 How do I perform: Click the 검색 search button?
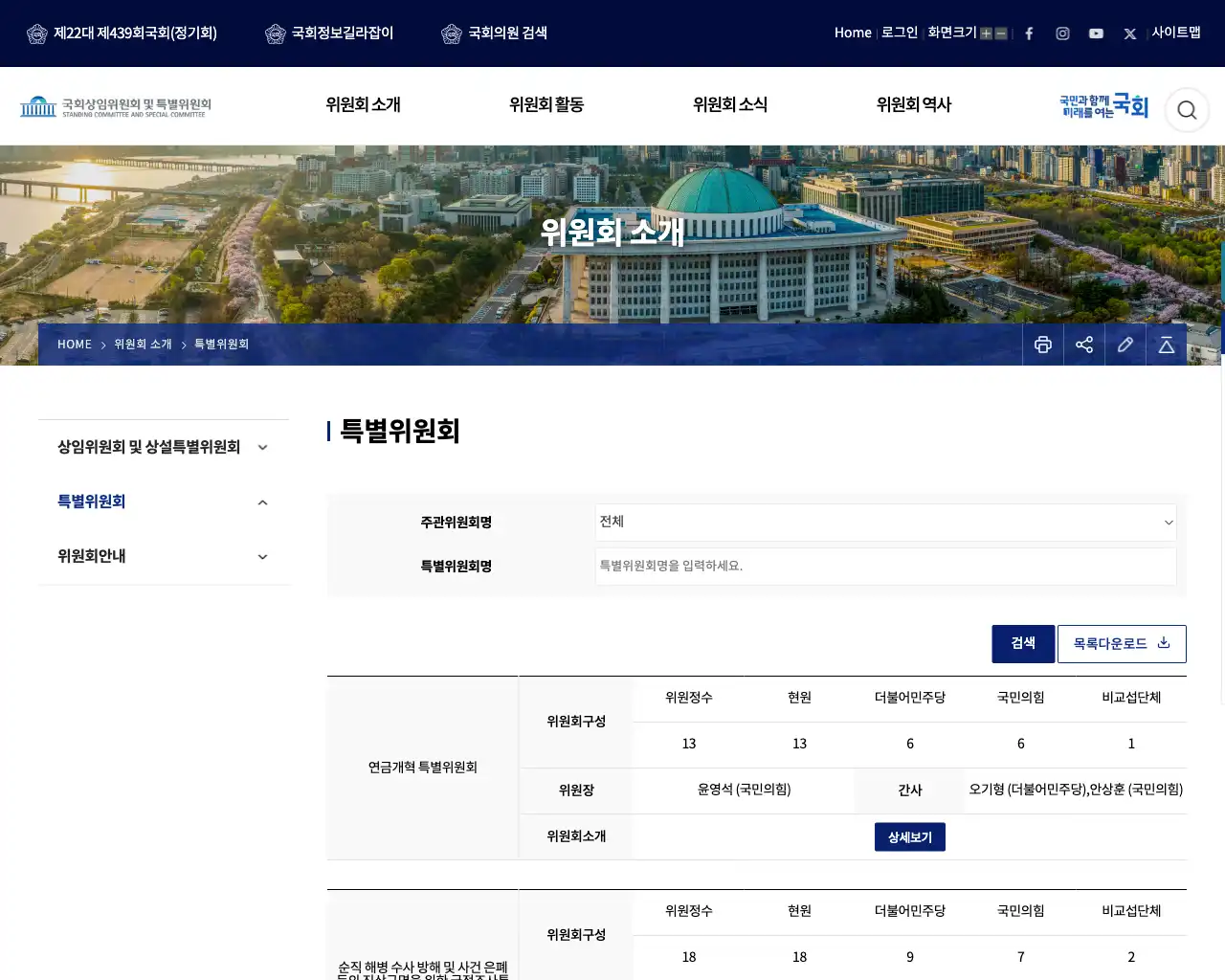pos(1023,644)
